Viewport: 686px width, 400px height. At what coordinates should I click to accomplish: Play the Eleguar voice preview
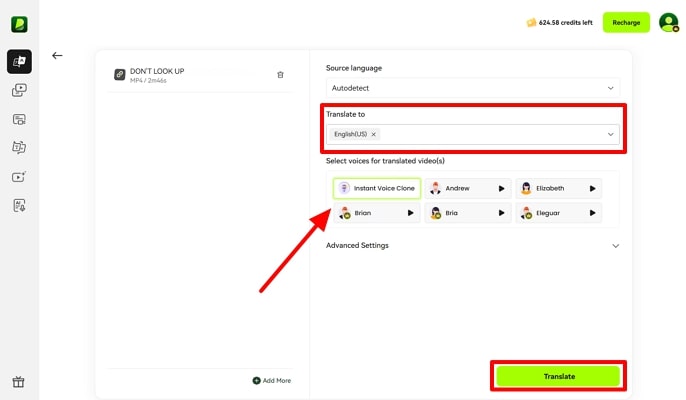592,213
